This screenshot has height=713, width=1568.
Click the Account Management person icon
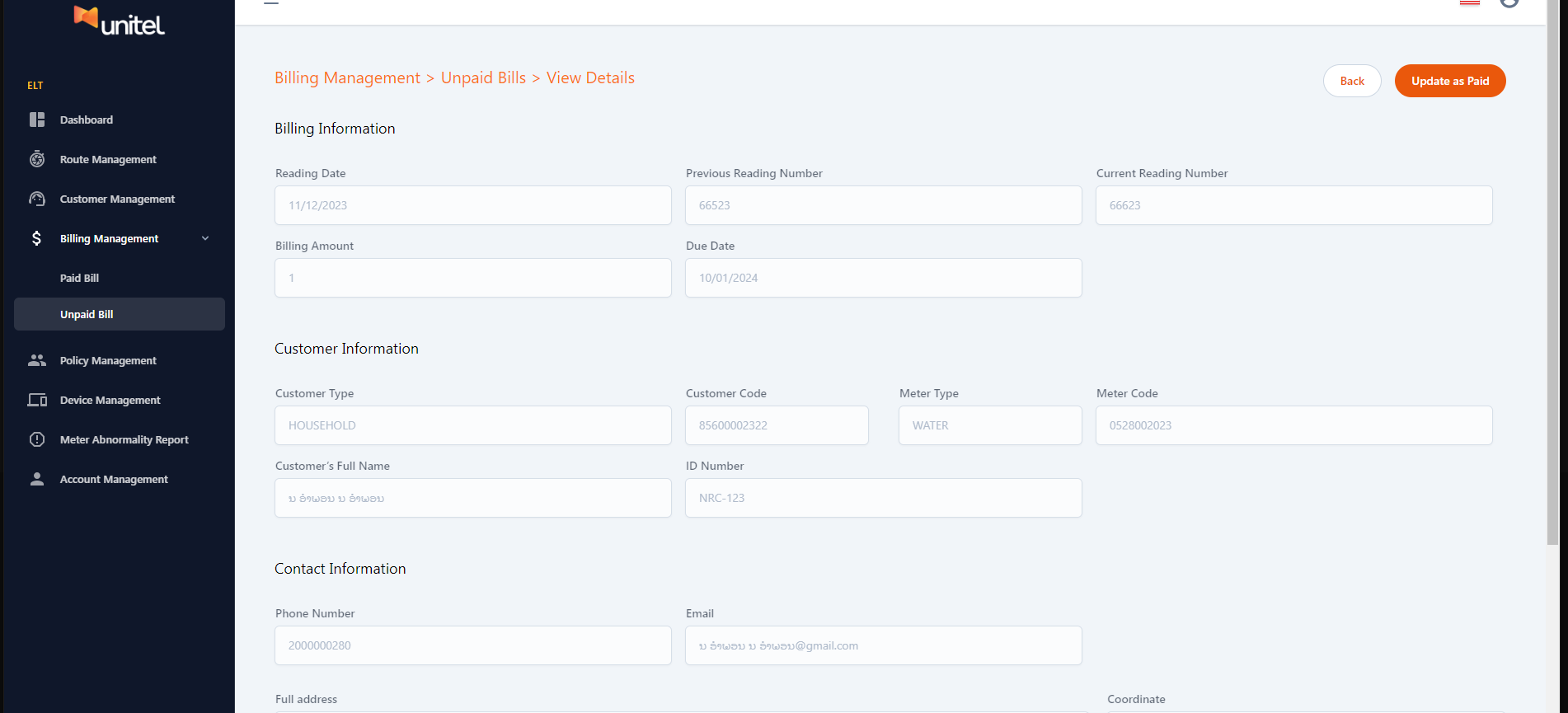tap(37, 479)
